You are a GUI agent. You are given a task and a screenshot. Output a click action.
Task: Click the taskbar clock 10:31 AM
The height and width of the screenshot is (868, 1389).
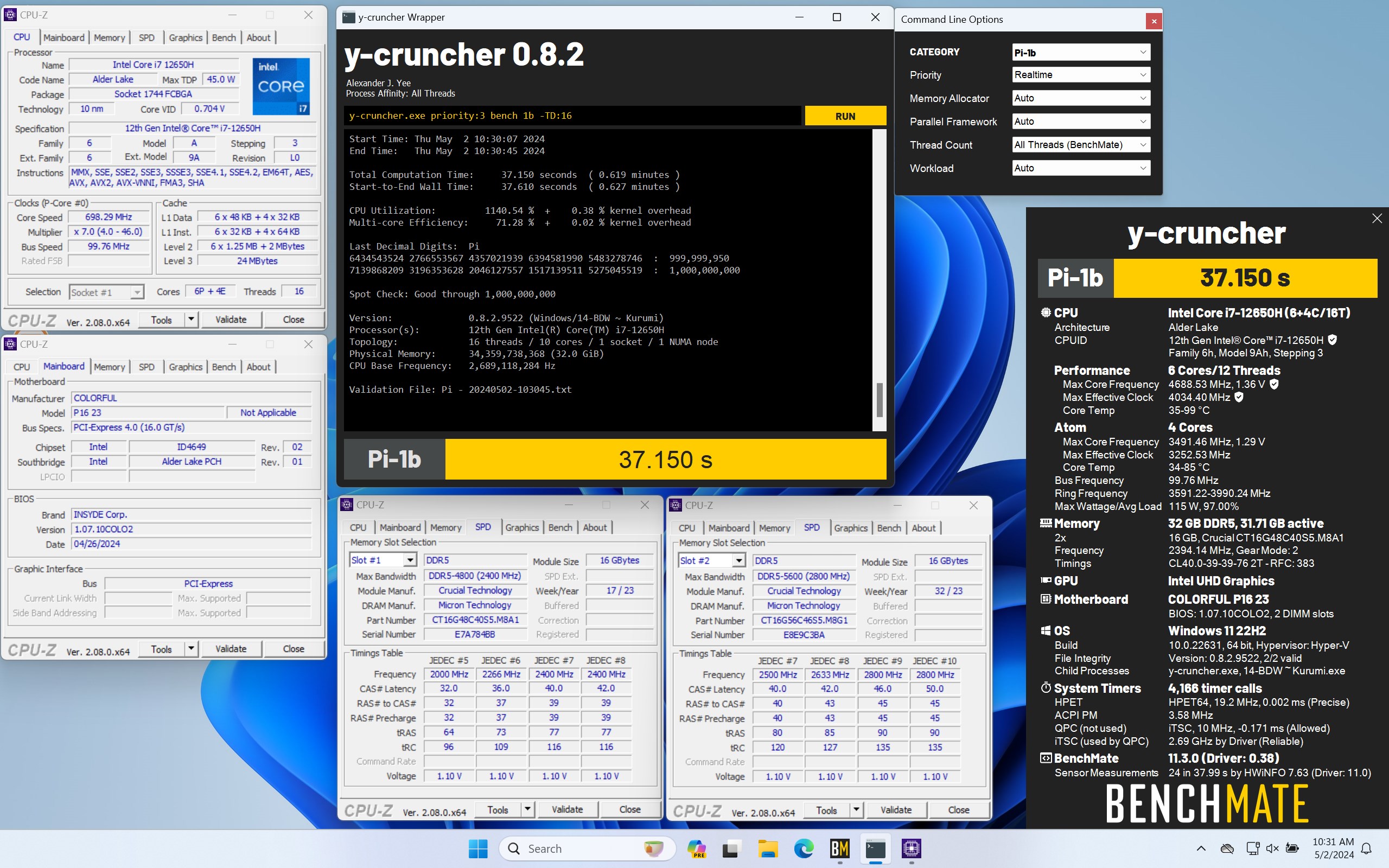1333,842
